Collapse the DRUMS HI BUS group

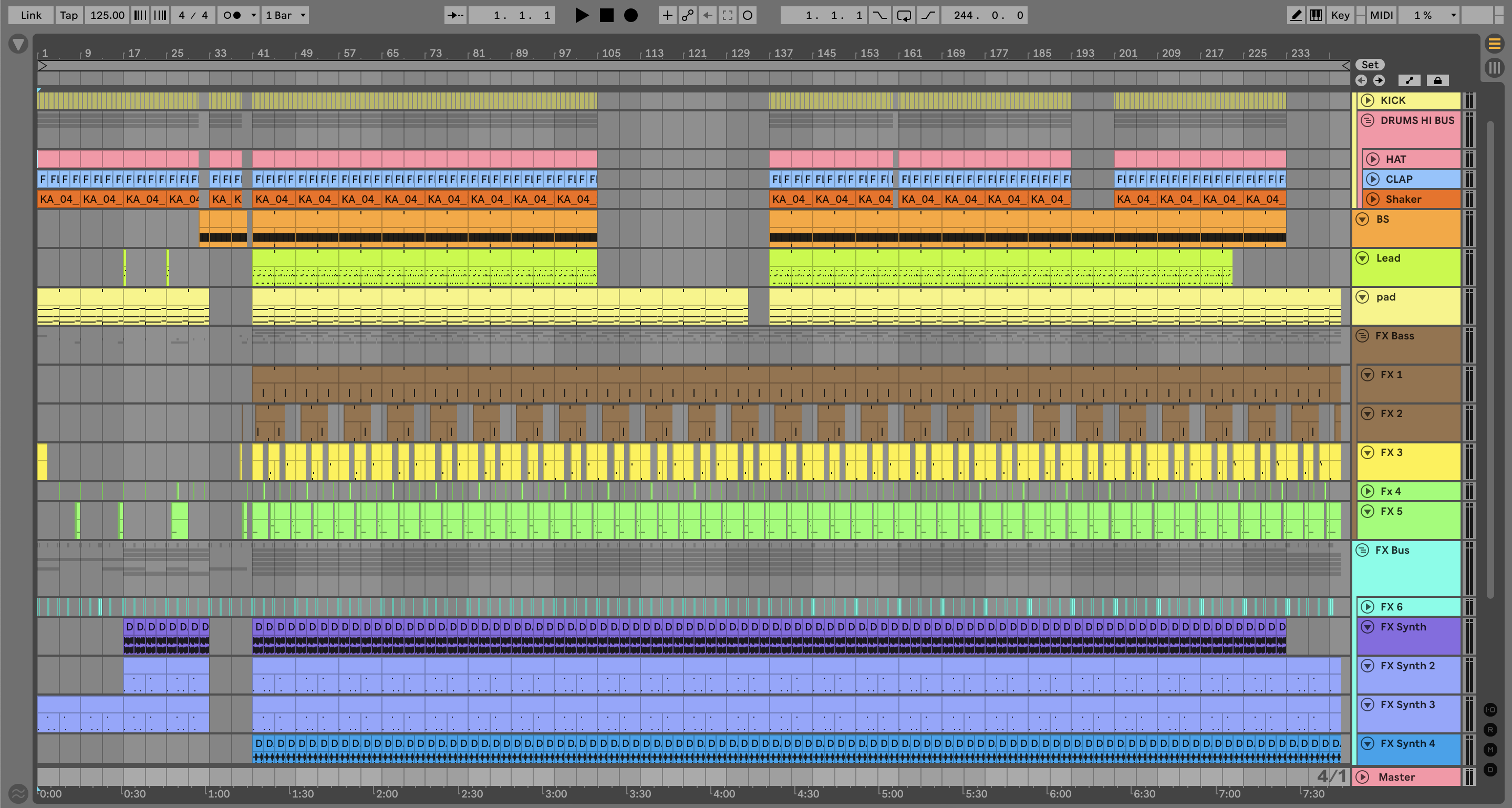coord(1368,120)
